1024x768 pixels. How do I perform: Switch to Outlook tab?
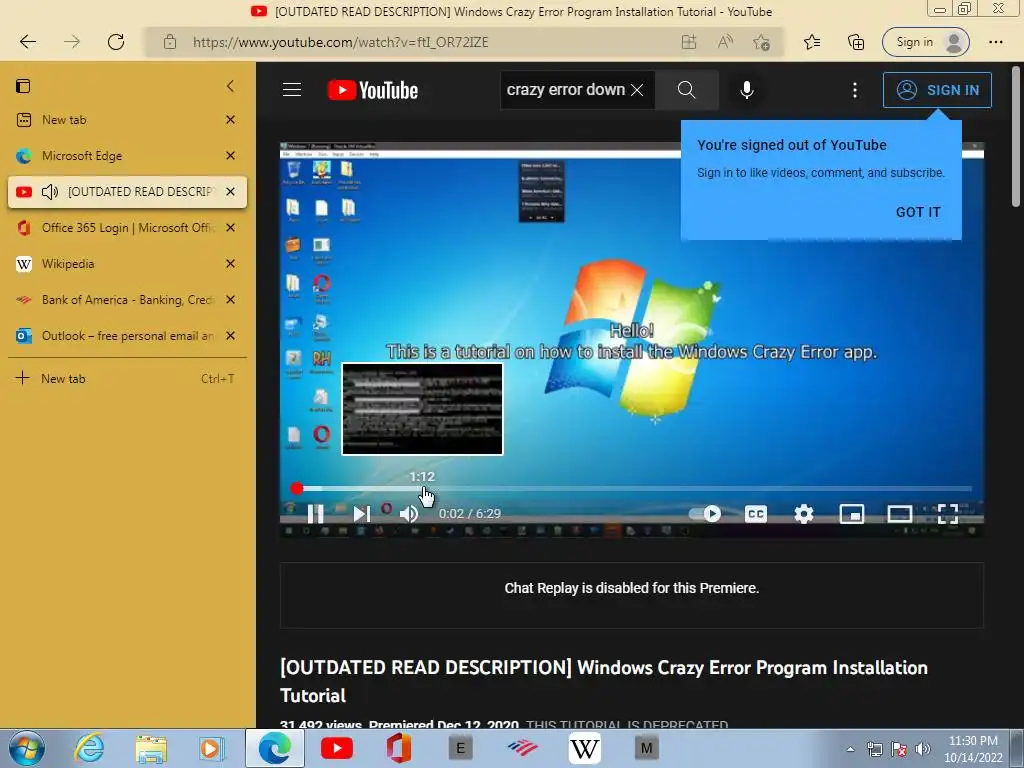[x=127, y=336]
